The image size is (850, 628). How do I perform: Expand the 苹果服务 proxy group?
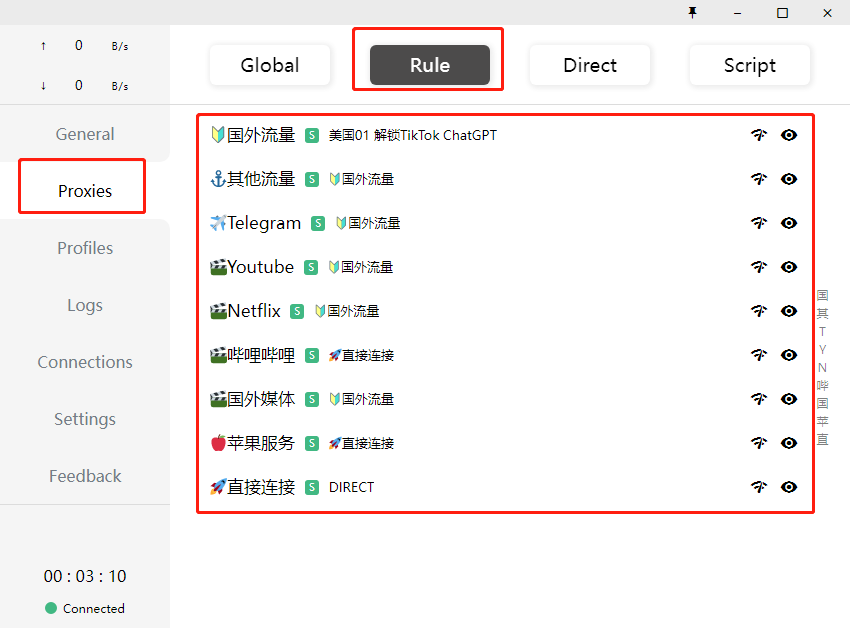[504, 443]
